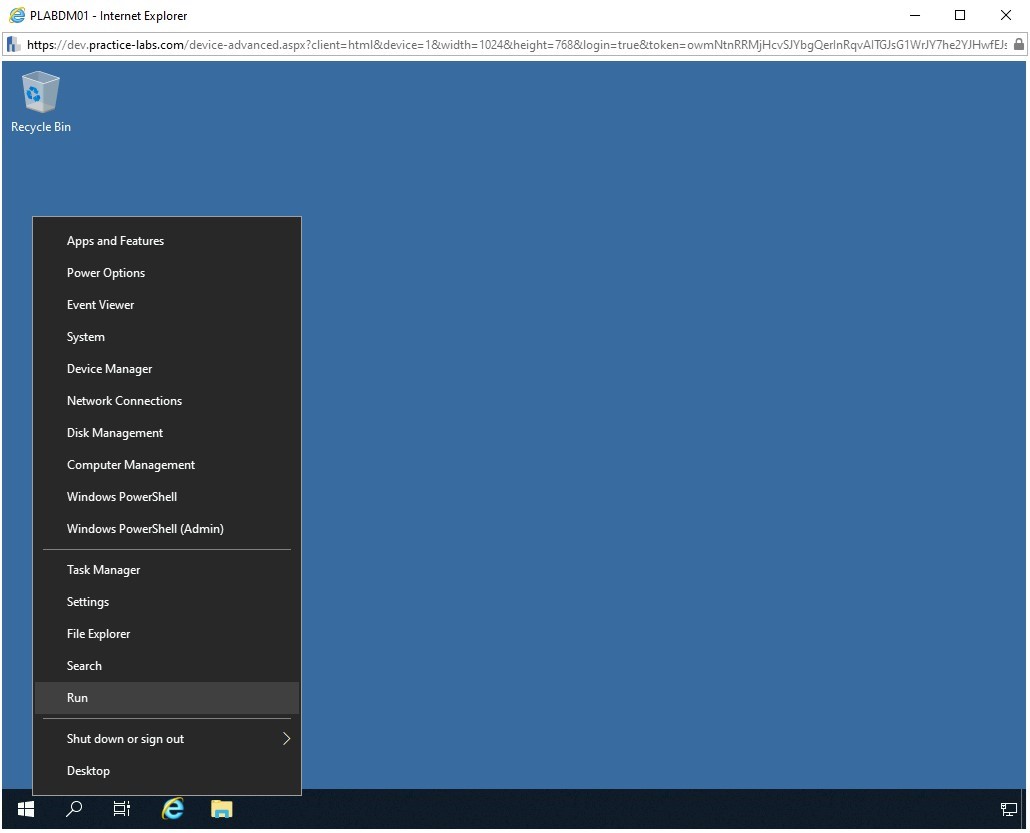The image size is (1030, 833).
Task: Open Network Connections
Action: [x=124, y=401]
